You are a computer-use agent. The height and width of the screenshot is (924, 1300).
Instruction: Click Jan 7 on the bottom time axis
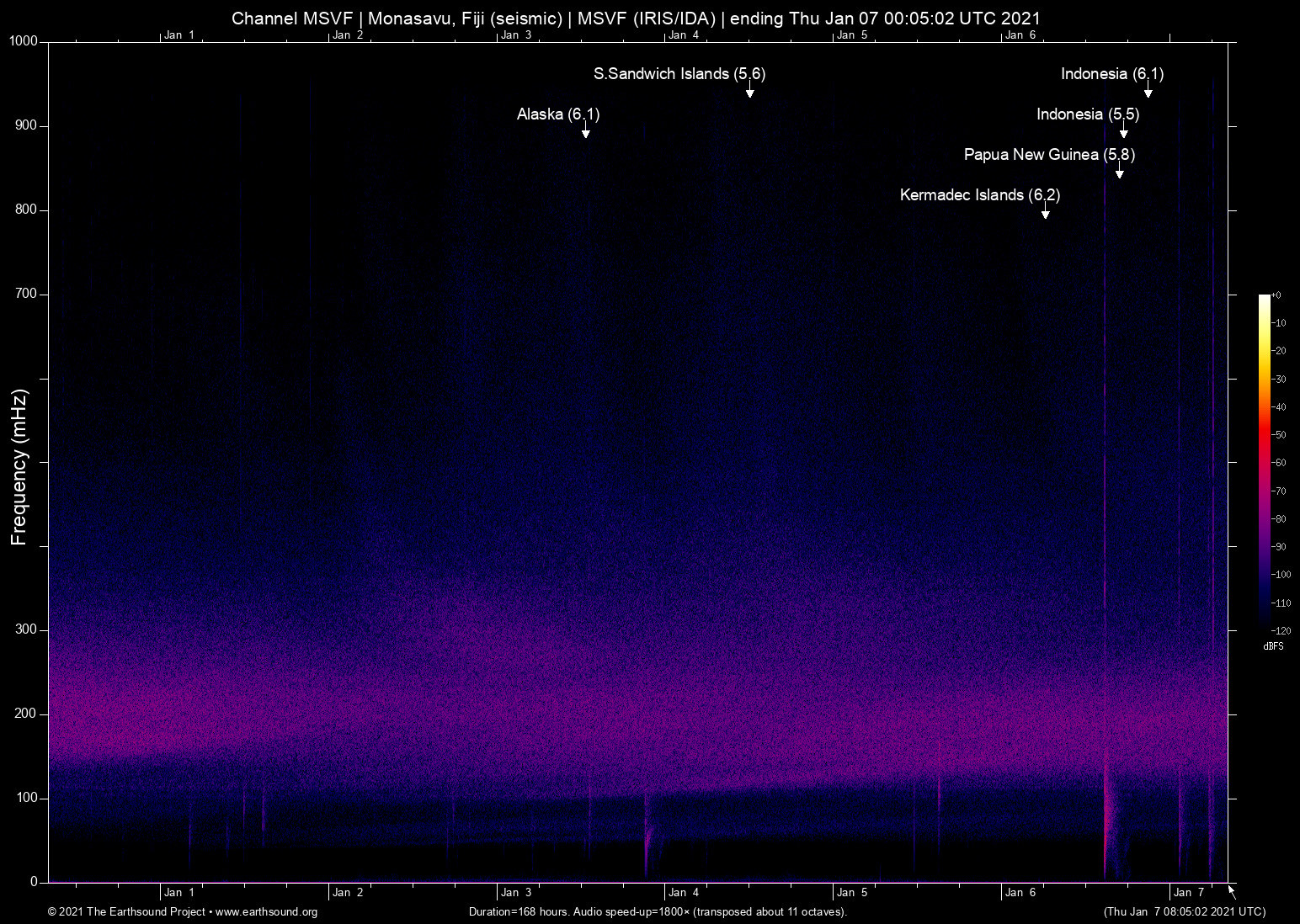point(1189,892)
